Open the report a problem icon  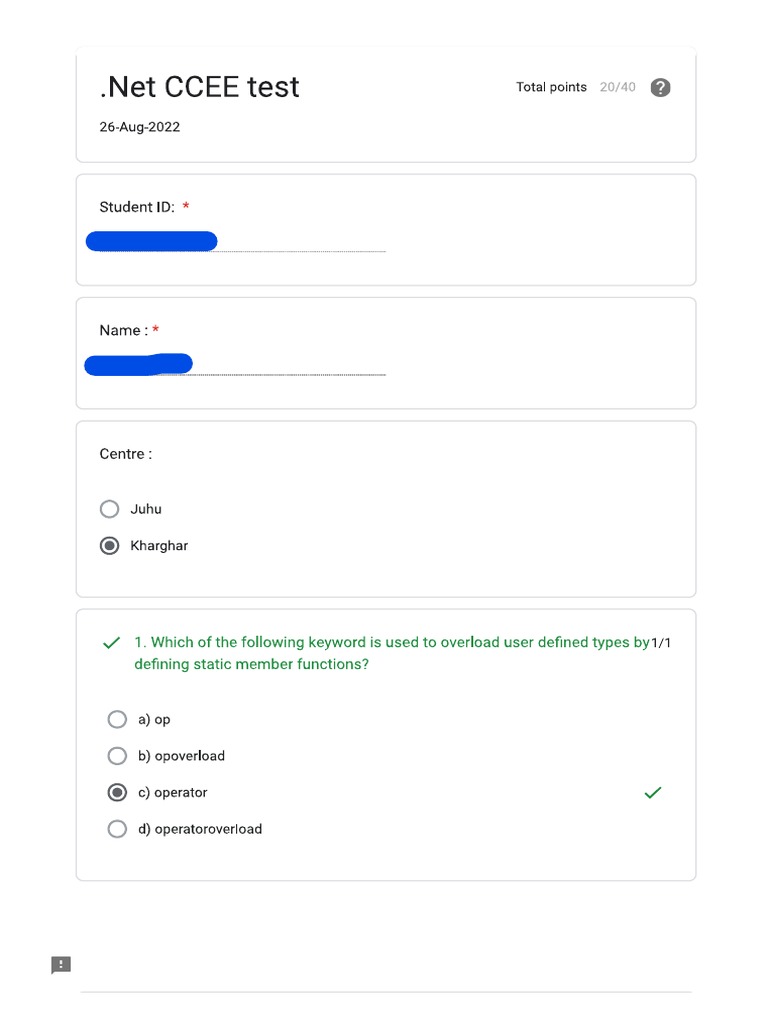pyautogui.click(x=61, y=965)
